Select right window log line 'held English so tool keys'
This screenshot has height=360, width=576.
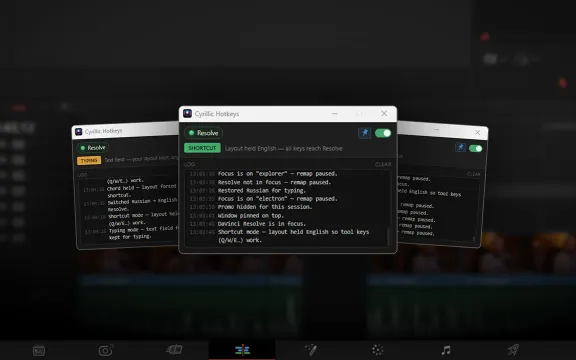429,193
